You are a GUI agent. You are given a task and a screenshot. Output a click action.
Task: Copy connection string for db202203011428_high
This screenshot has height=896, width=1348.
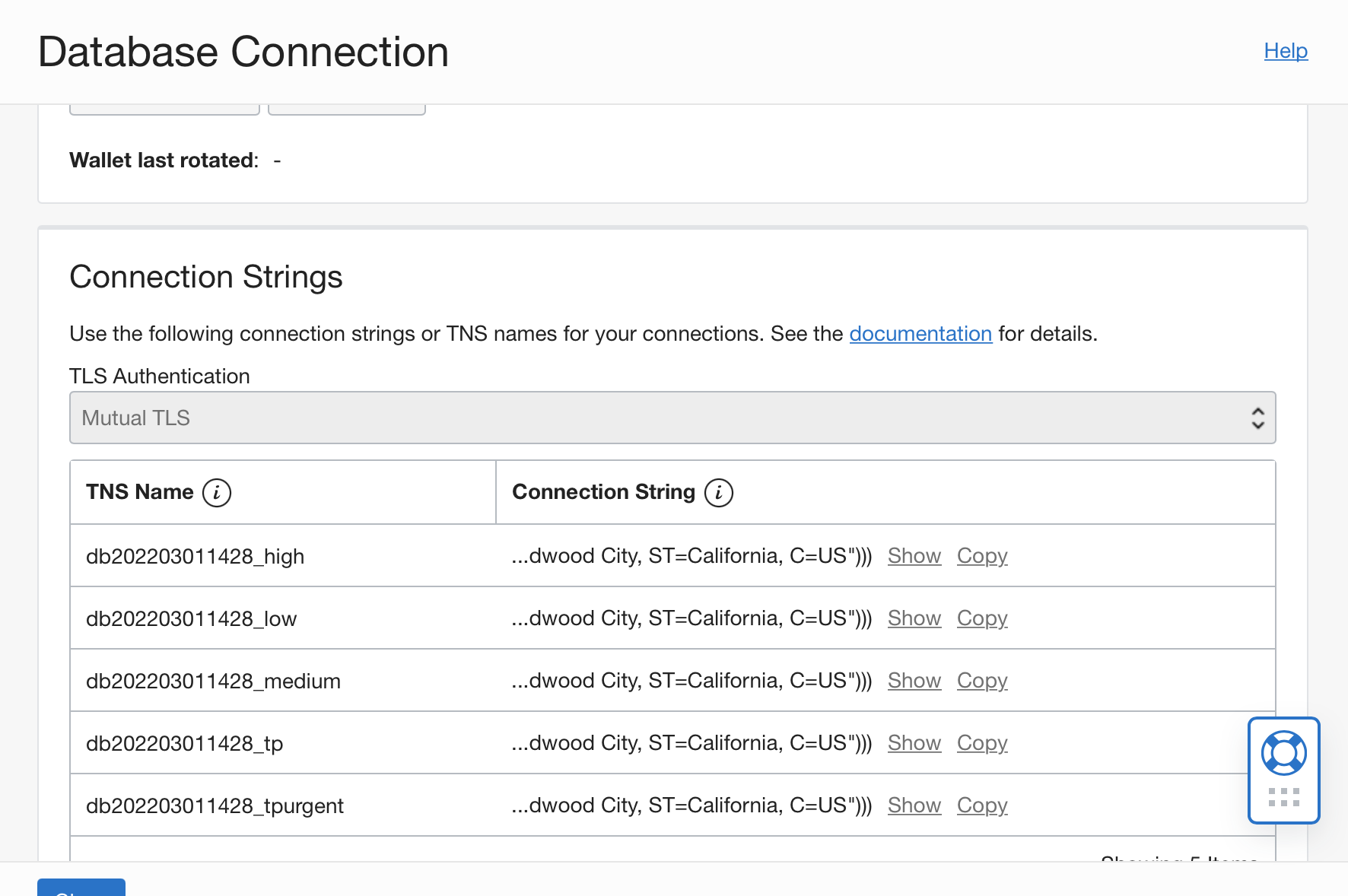pos(982,556)
